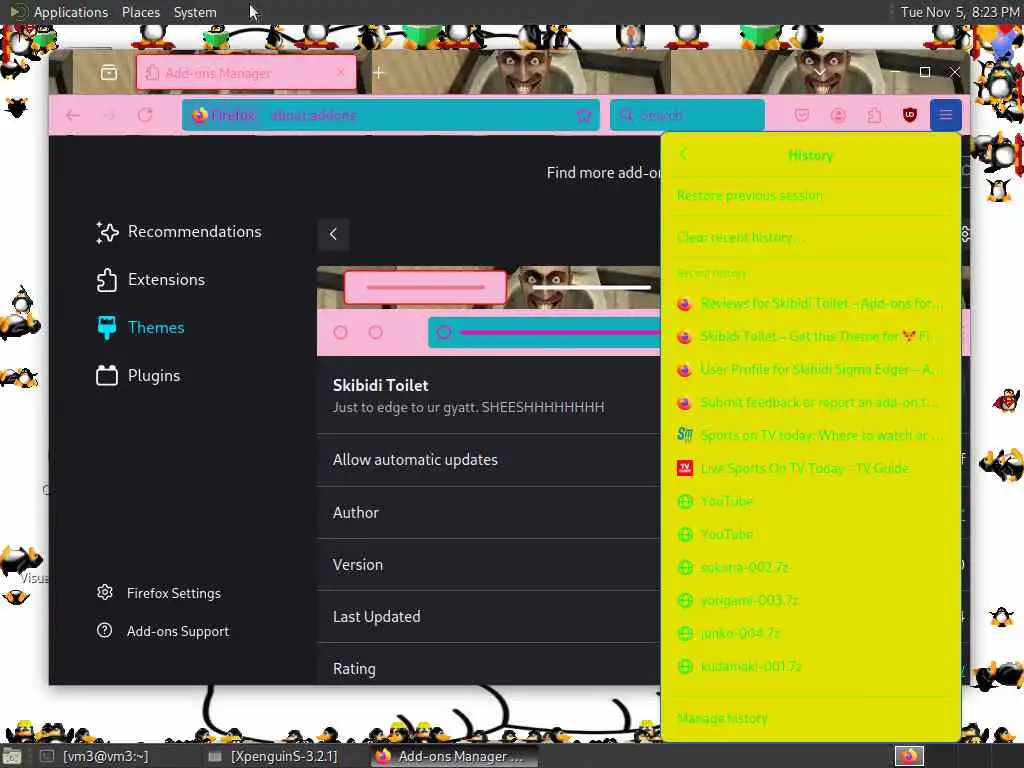Image resolution: width=1024 pixels, height=768 pixels.
Task: Open the System menu in top panel
Action: [195, 12]
